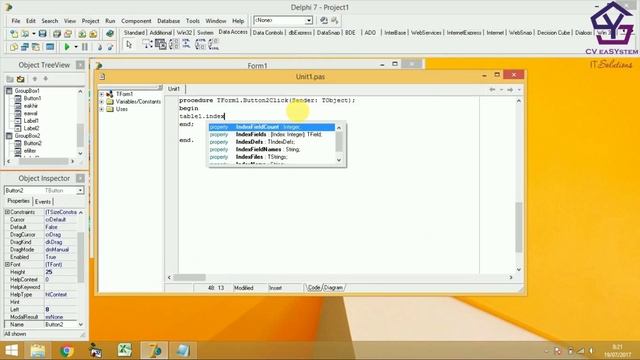
Task: Open the Component menu
Action: coord(136,21)
